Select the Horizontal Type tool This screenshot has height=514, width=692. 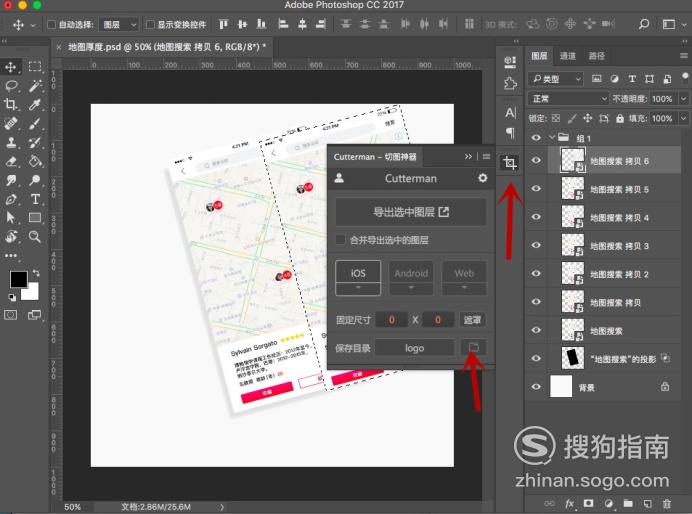click(35, 199)
